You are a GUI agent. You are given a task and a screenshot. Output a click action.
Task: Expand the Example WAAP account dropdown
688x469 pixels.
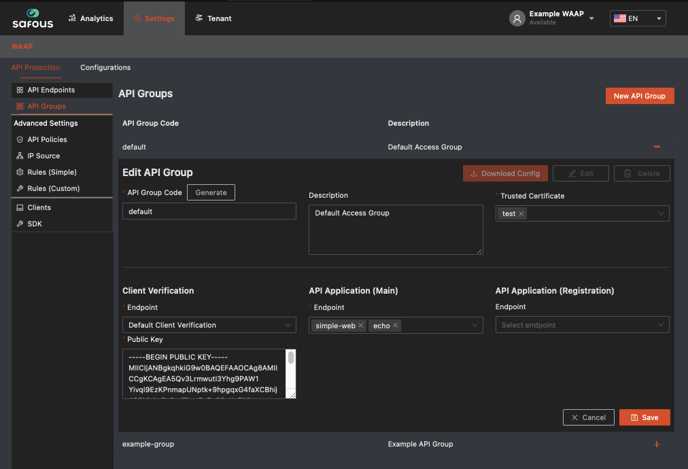pos(591,18)
